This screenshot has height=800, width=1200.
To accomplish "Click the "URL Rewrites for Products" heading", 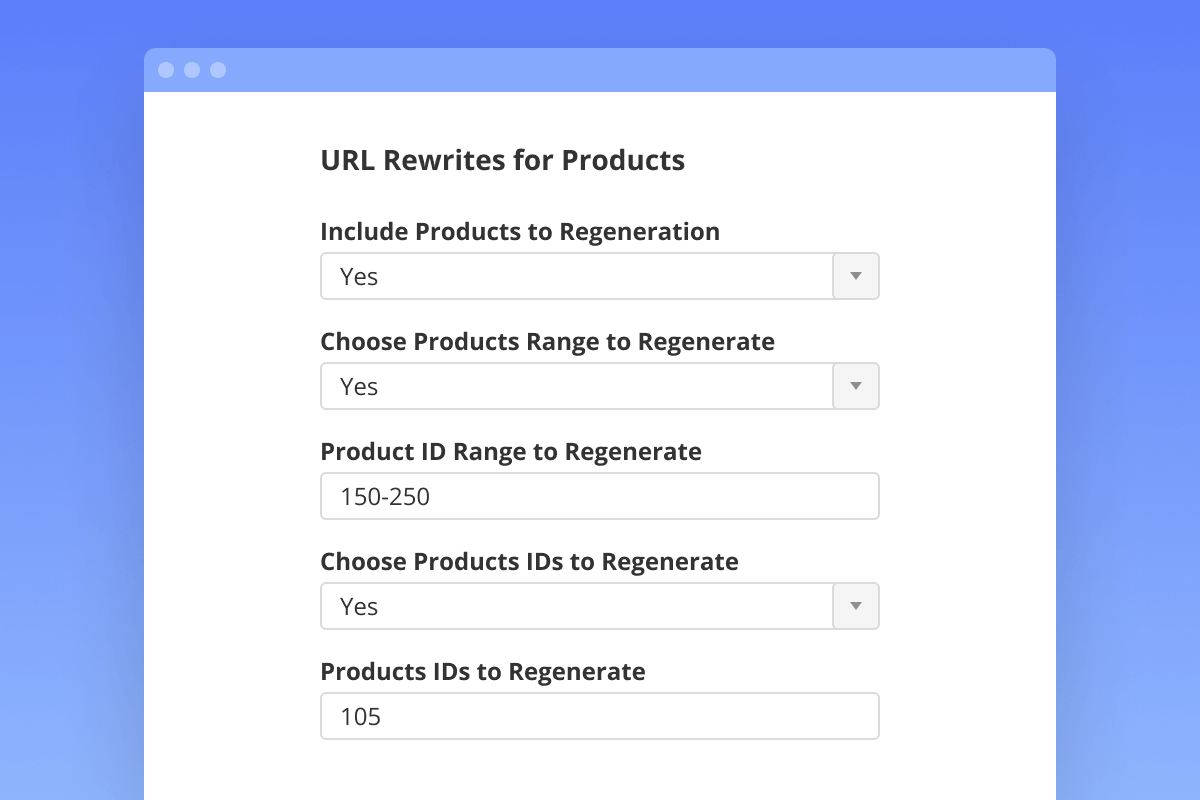I will pyautogui.click(x=502, y=161).
